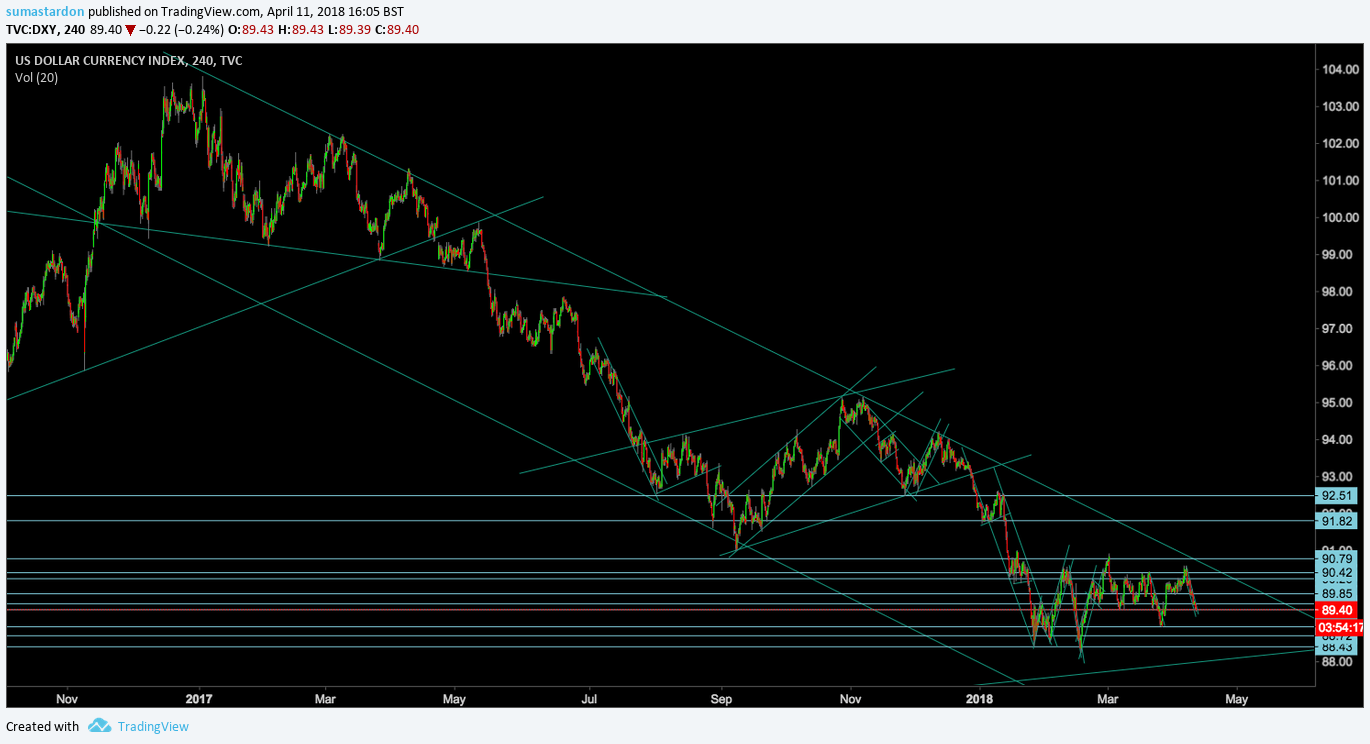This screenshot has height=744, width=1370.
Task: Click the TradingView cloud logo icon
Action: point(98,726)
